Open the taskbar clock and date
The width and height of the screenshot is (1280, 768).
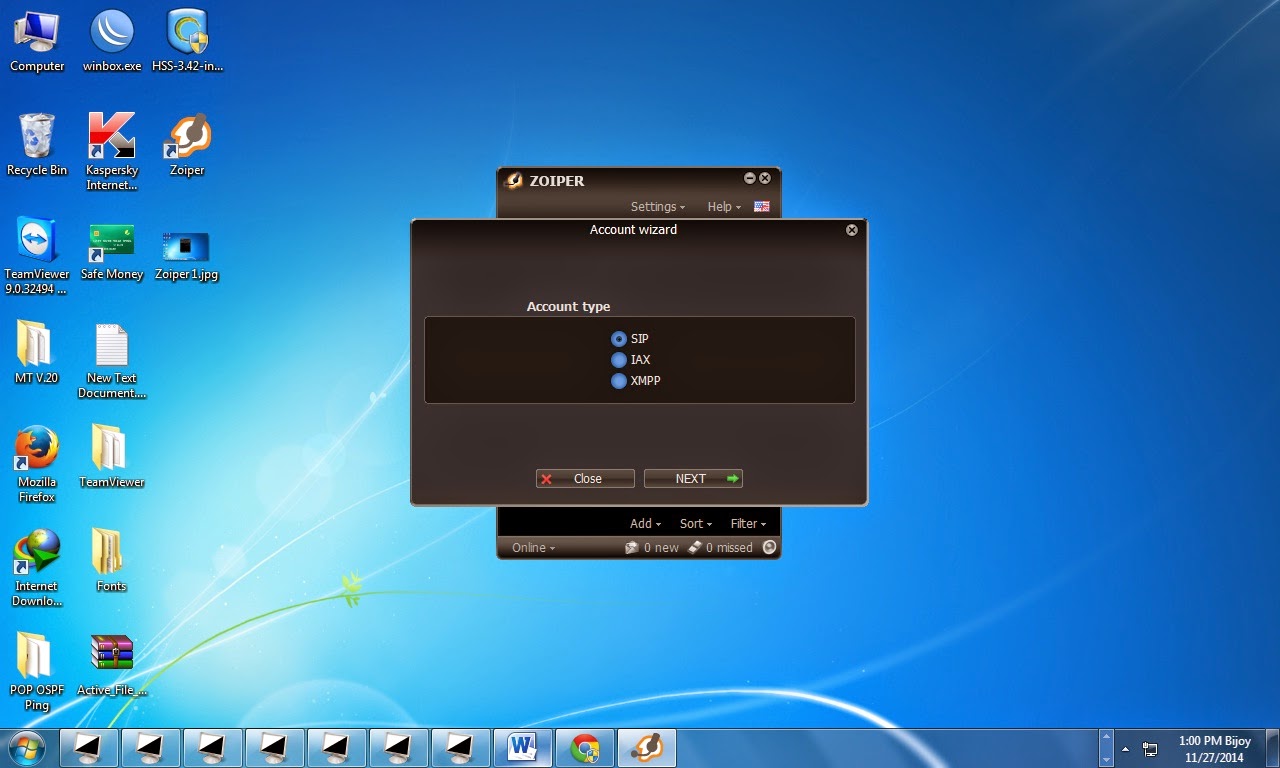click(x=1212, y=748)
